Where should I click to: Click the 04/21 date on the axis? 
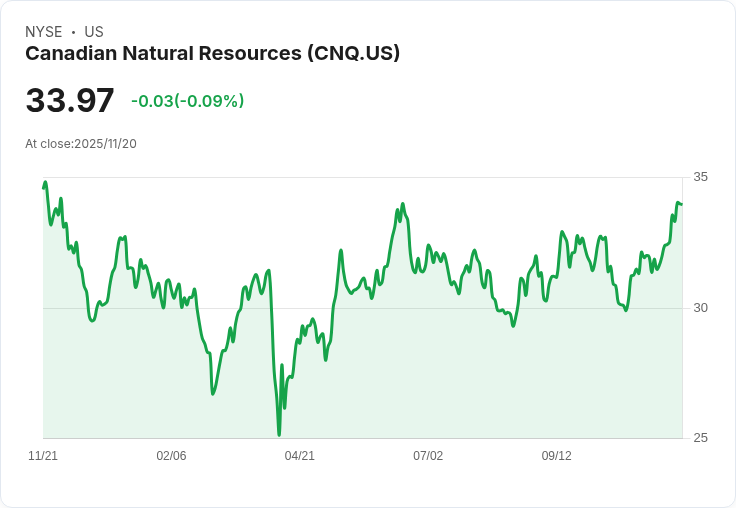pos(299,456)
